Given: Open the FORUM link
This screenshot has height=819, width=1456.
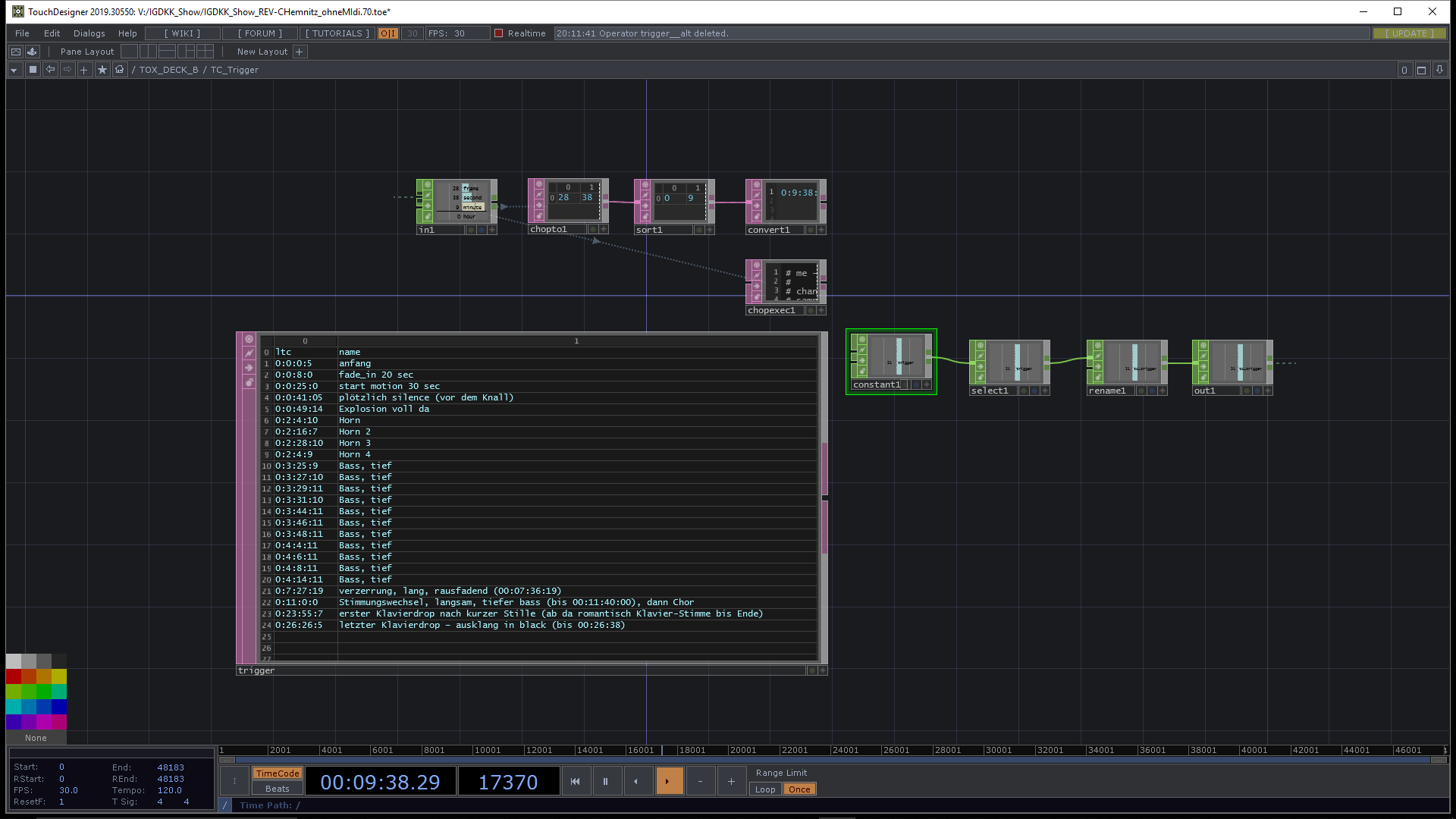Looking at the screenshot, I should point(260,33).
